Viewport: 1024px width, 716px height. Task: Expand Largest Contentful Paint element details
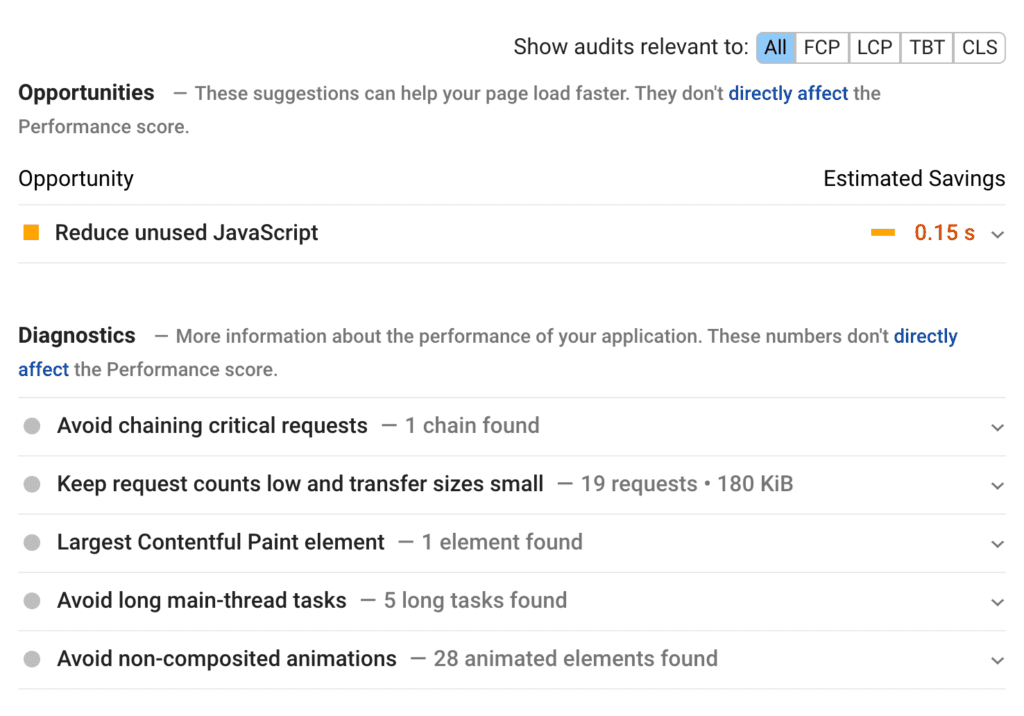click(x=997, y=543)
